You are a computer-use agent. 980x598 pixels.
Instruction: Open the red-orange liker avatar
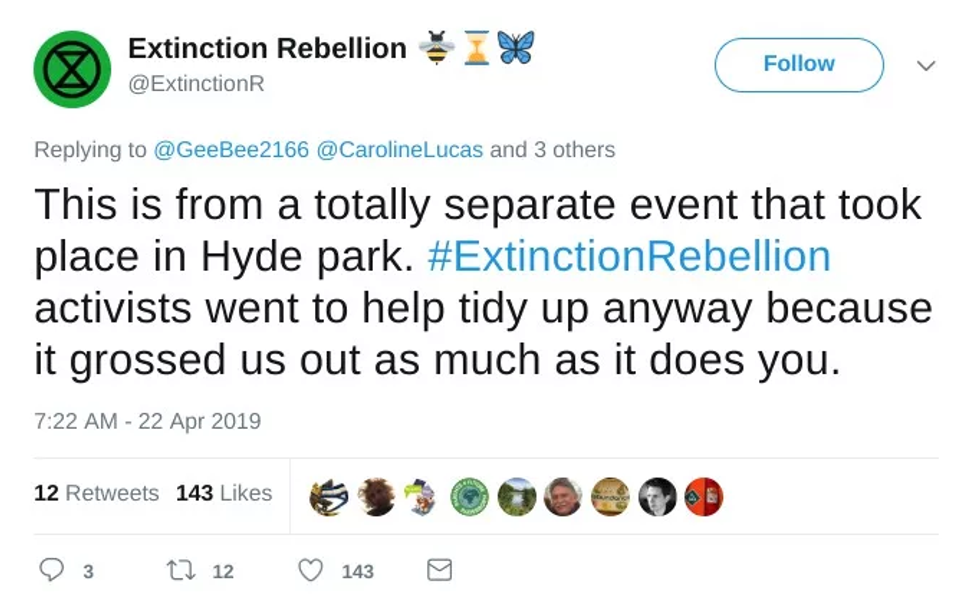click(703, 496)
